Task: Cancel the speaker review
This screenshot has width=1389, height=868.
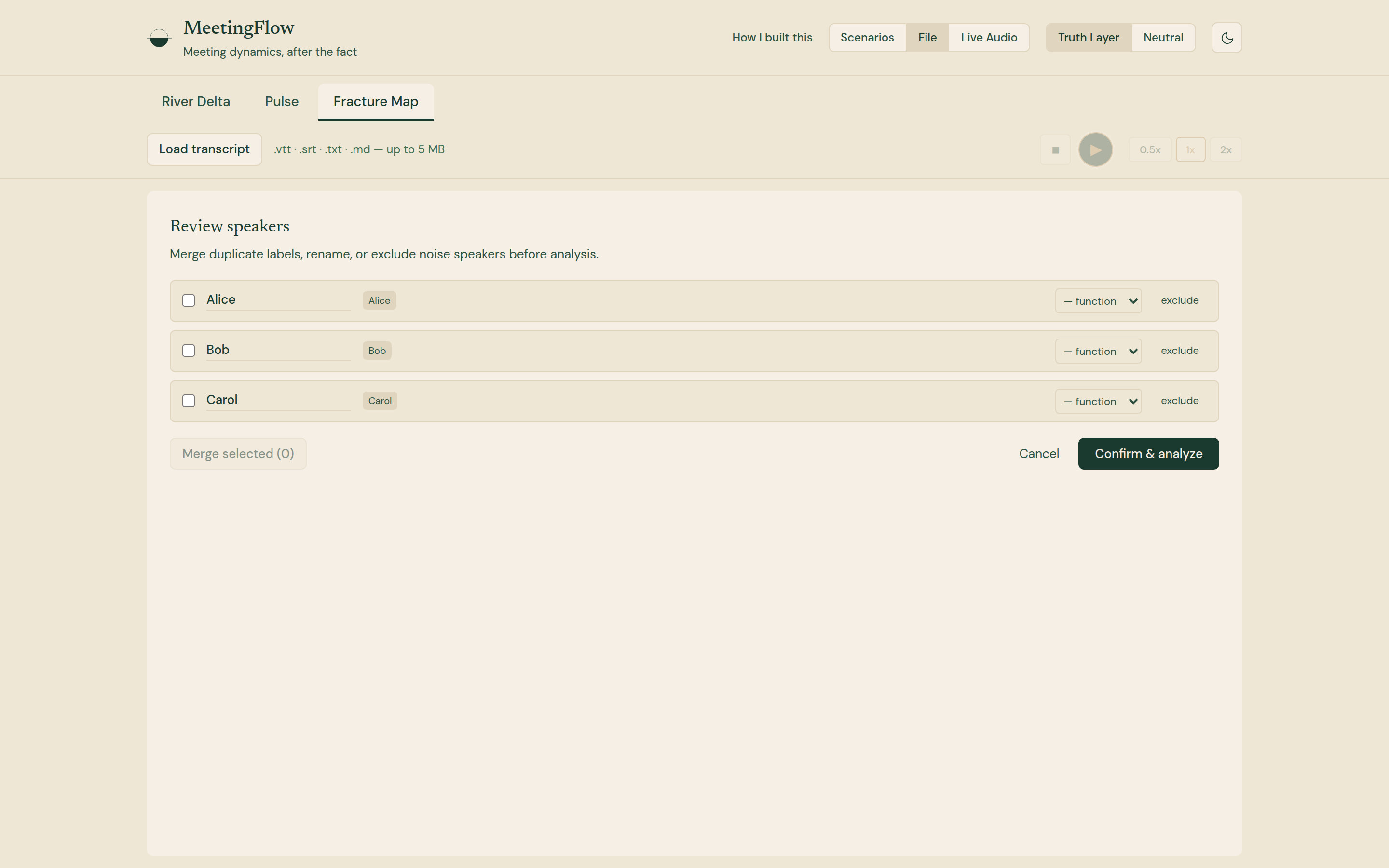Action: (x=1039, y=454)
